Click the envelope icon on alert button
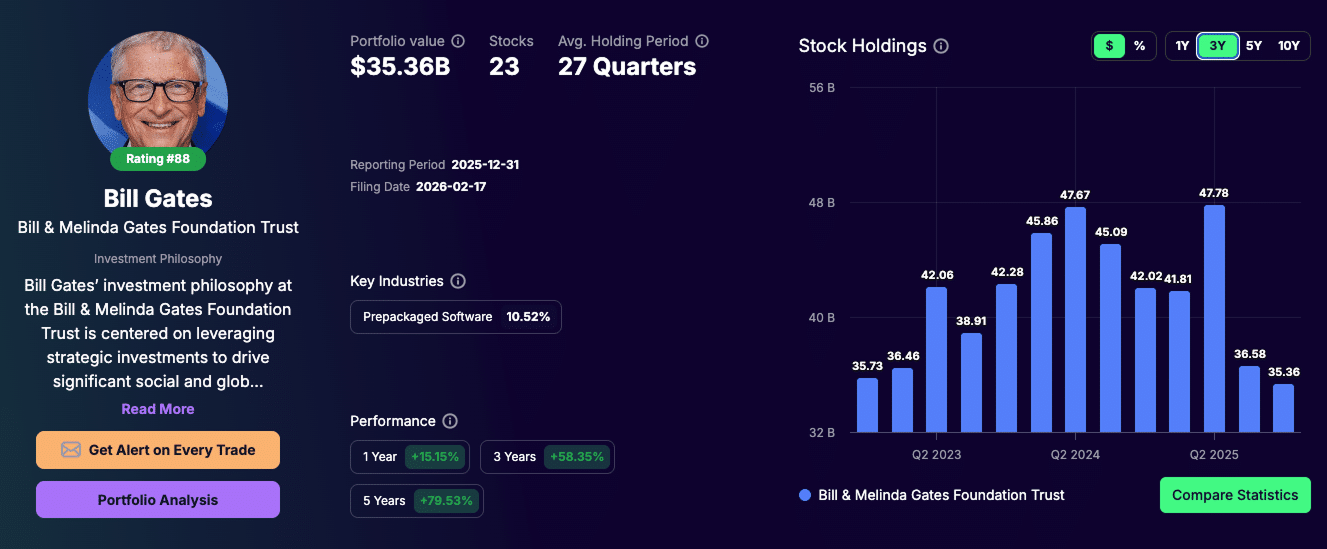The image size is (1327, 549). point(71,450)
